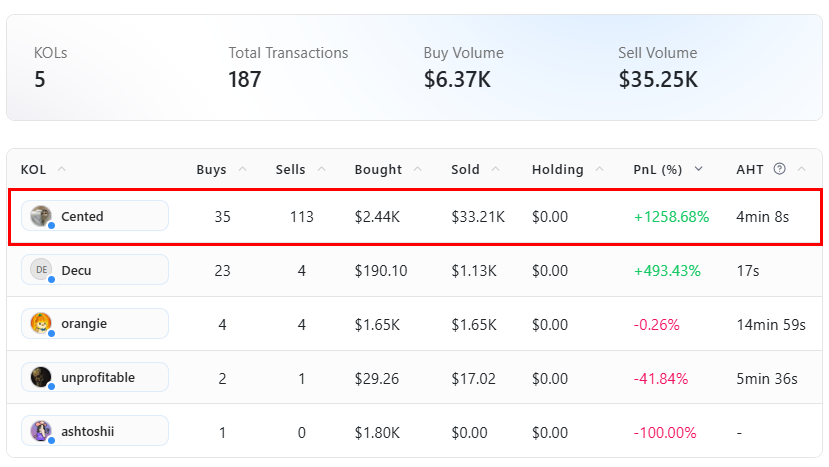
Task: Open the orangie KOL profile chip
Action: click(x=95, y=324)
